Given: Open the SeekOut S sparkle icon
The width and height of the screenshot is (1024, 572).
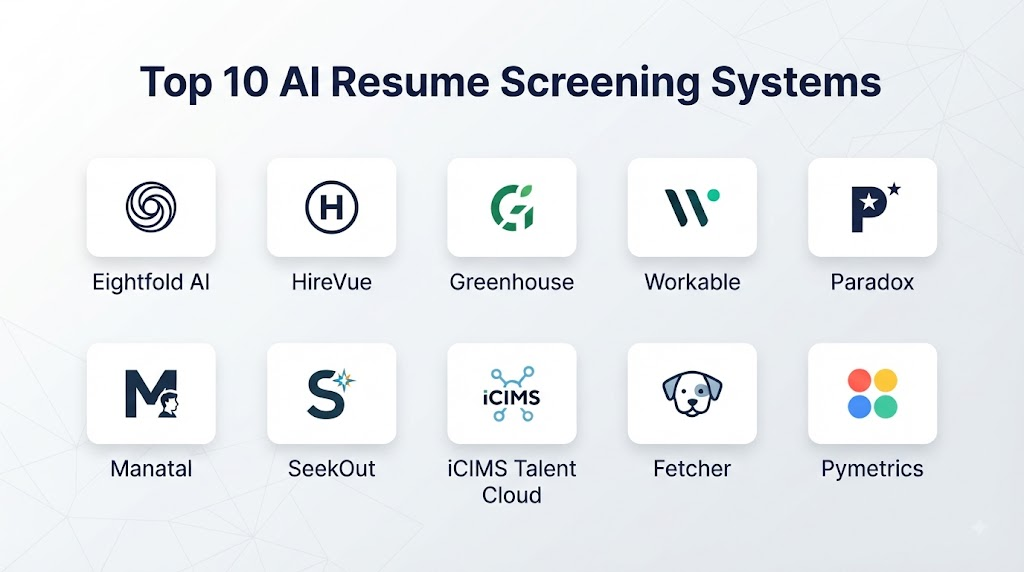Looking at the screenshot, I should tap(332, 393).
